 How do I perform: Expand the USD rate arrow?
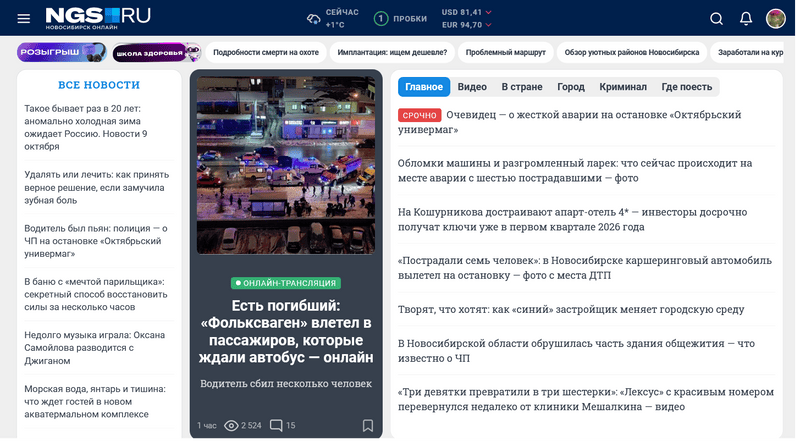[488, 12]
